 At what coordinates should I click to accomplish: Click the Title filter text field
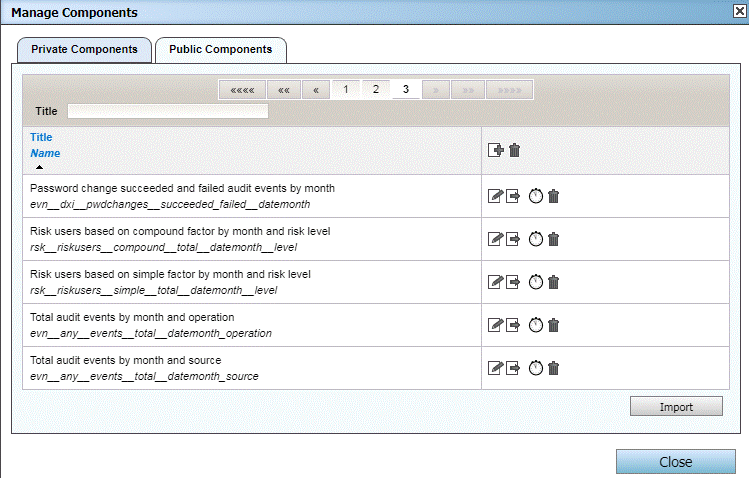pyautogui.click(x=167, y=111)
